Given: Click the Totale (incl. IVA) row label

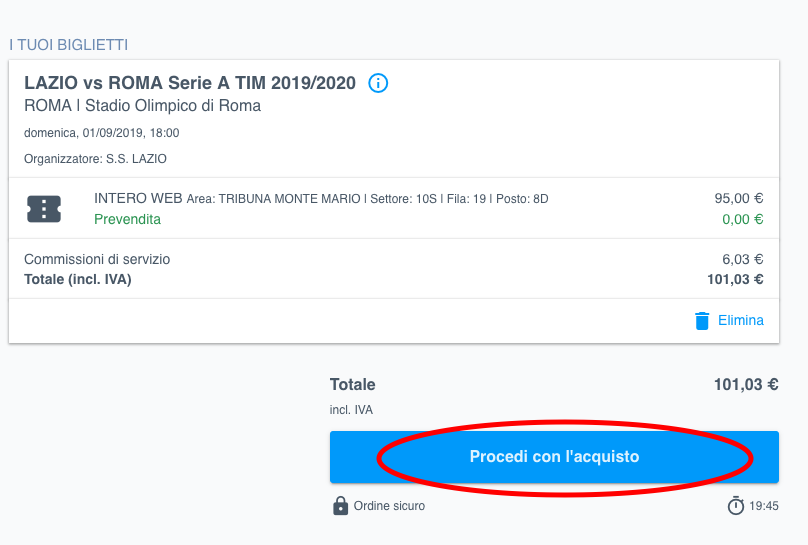Looking at the screenshot, I should tap(78, 279).
